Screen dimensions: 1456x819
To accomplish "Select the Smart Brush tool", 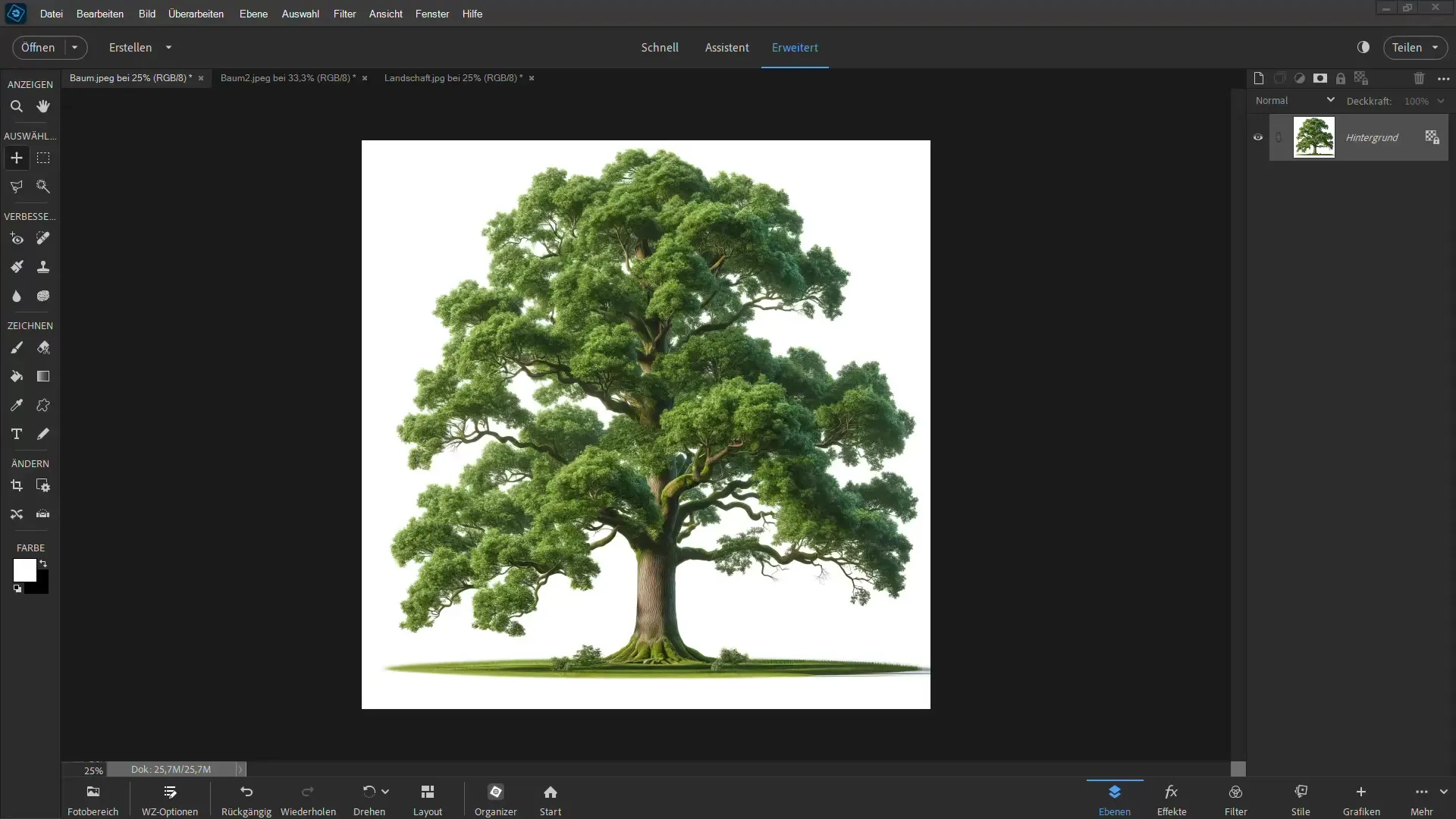I will [16, 267].
